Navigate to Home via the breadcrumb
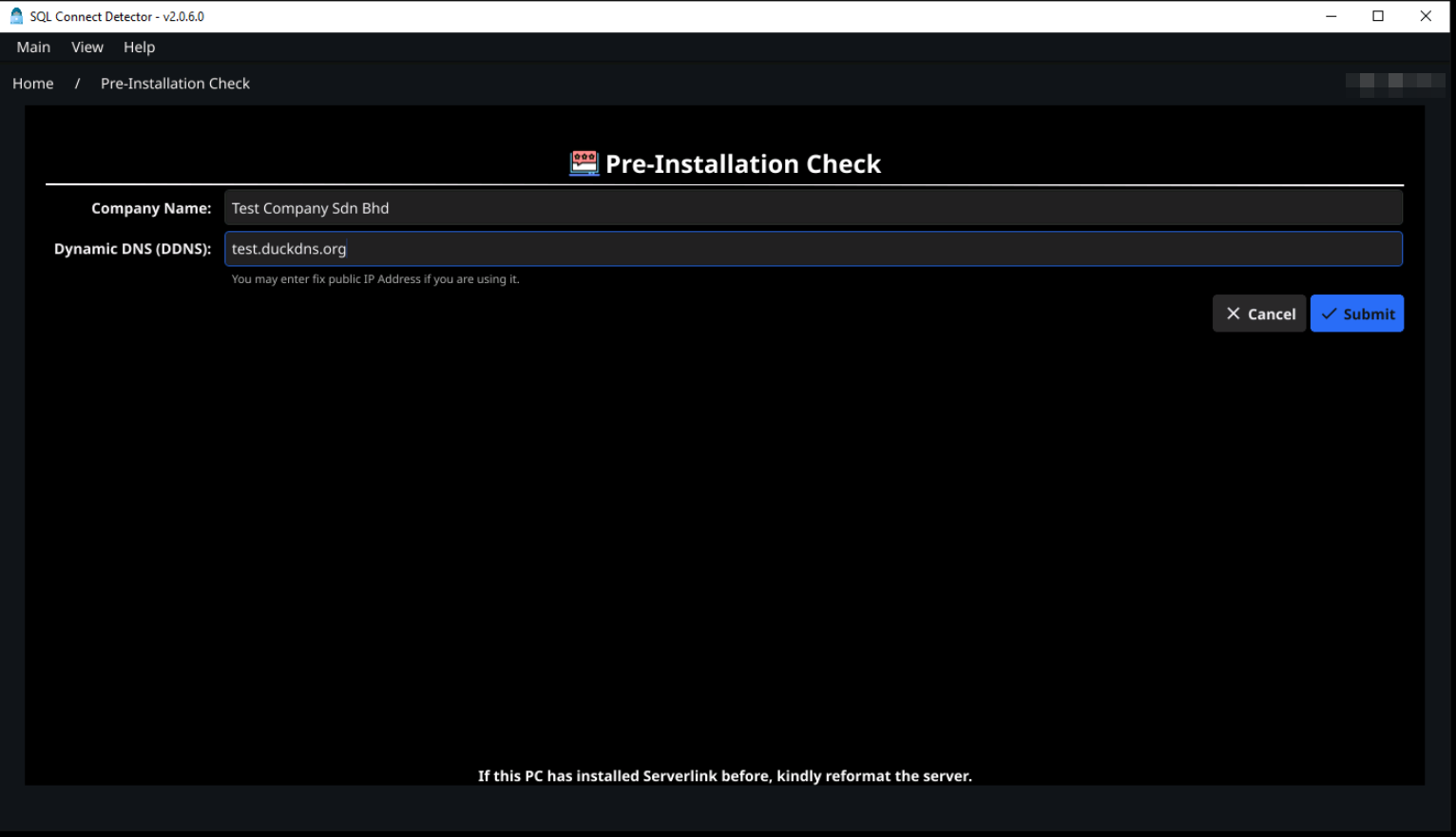This screenshot has width=1456, height=837. coord(32,84)
